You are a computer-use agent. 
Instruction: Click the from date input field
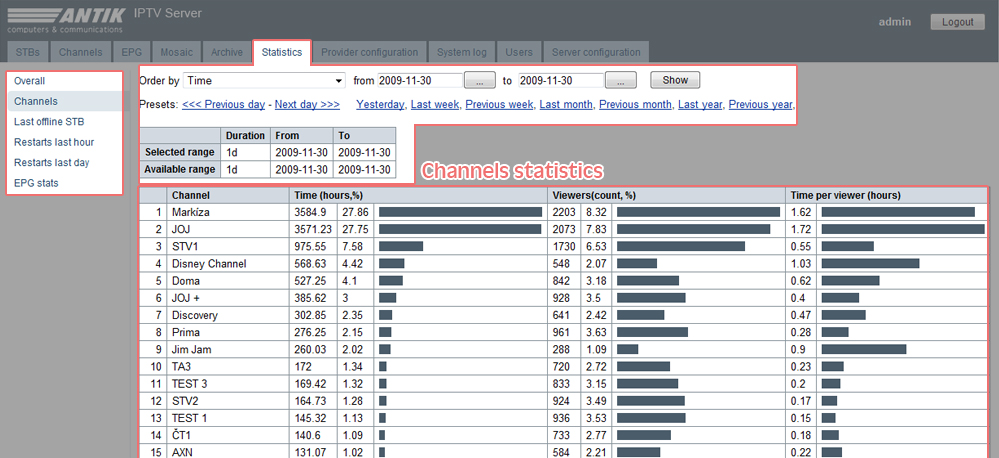[x=420, y=81]
